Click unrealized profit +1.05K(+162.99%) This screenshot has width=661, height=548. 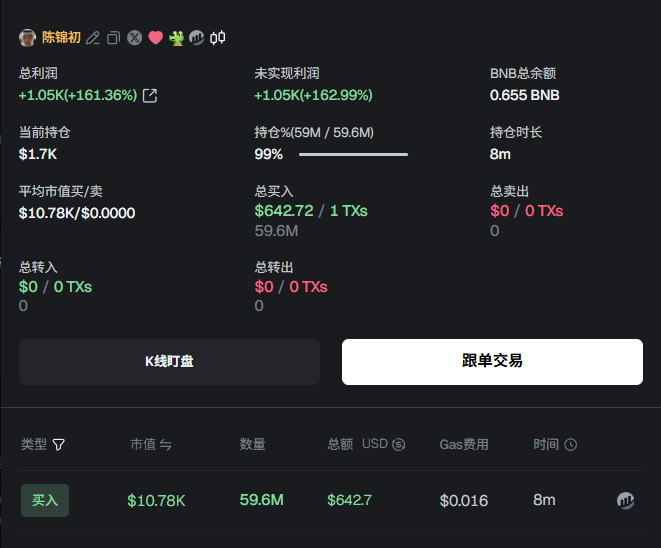click(x=313, y=95)
